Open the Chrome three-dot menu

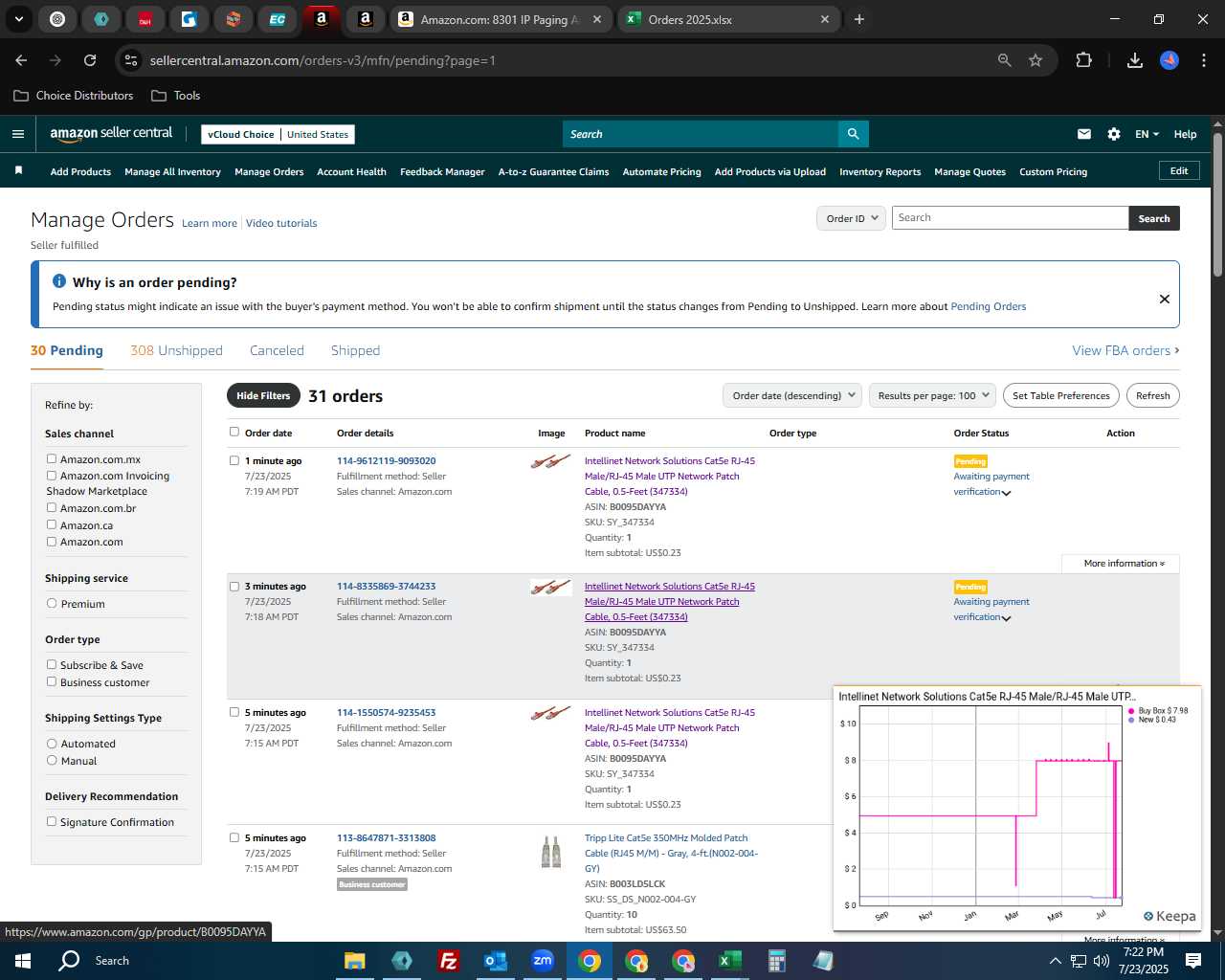1202,60
